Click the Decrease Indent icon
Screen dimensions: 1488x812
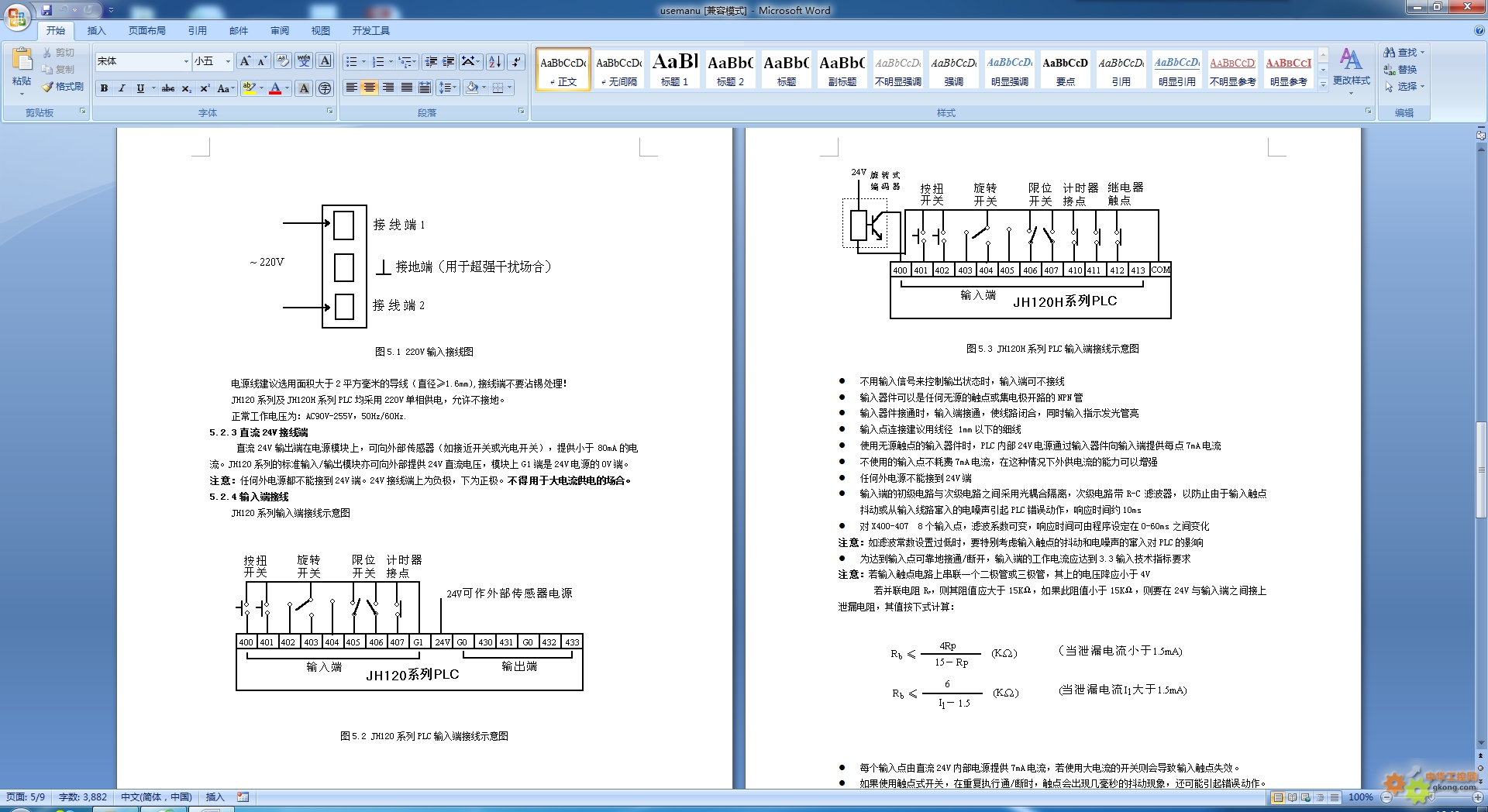coord(432,62)
